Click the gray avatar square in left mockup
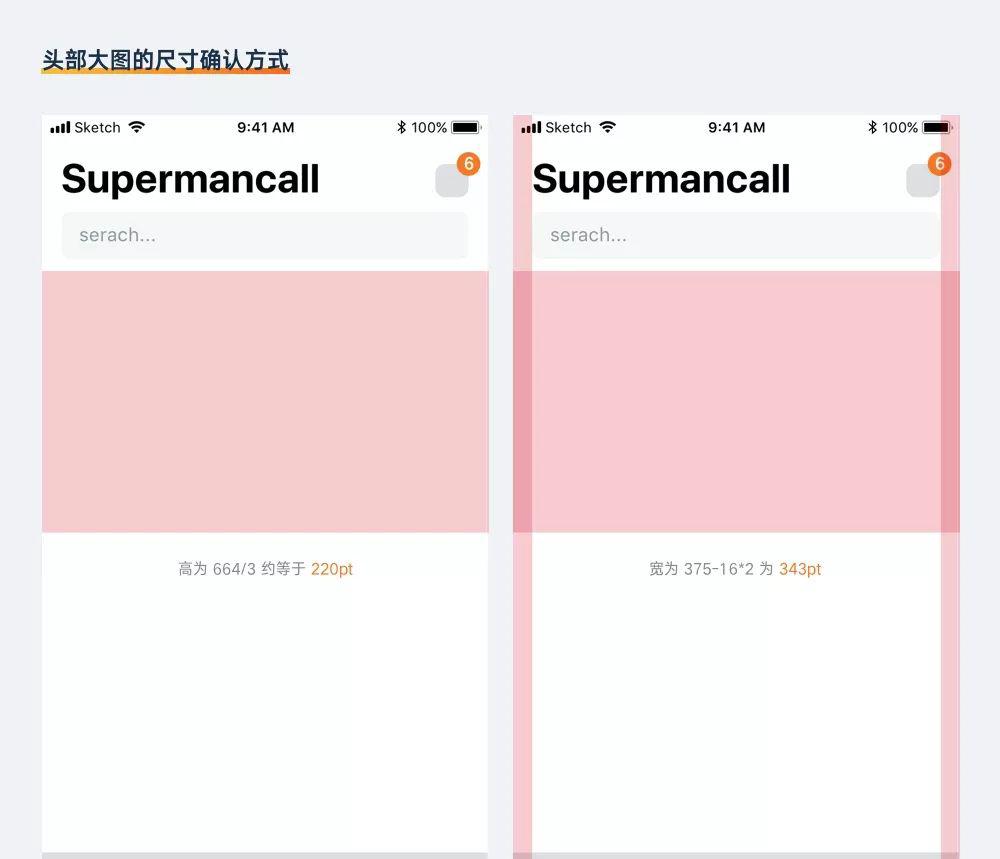Screen dimensions: 1000x859 pos(452,180)
